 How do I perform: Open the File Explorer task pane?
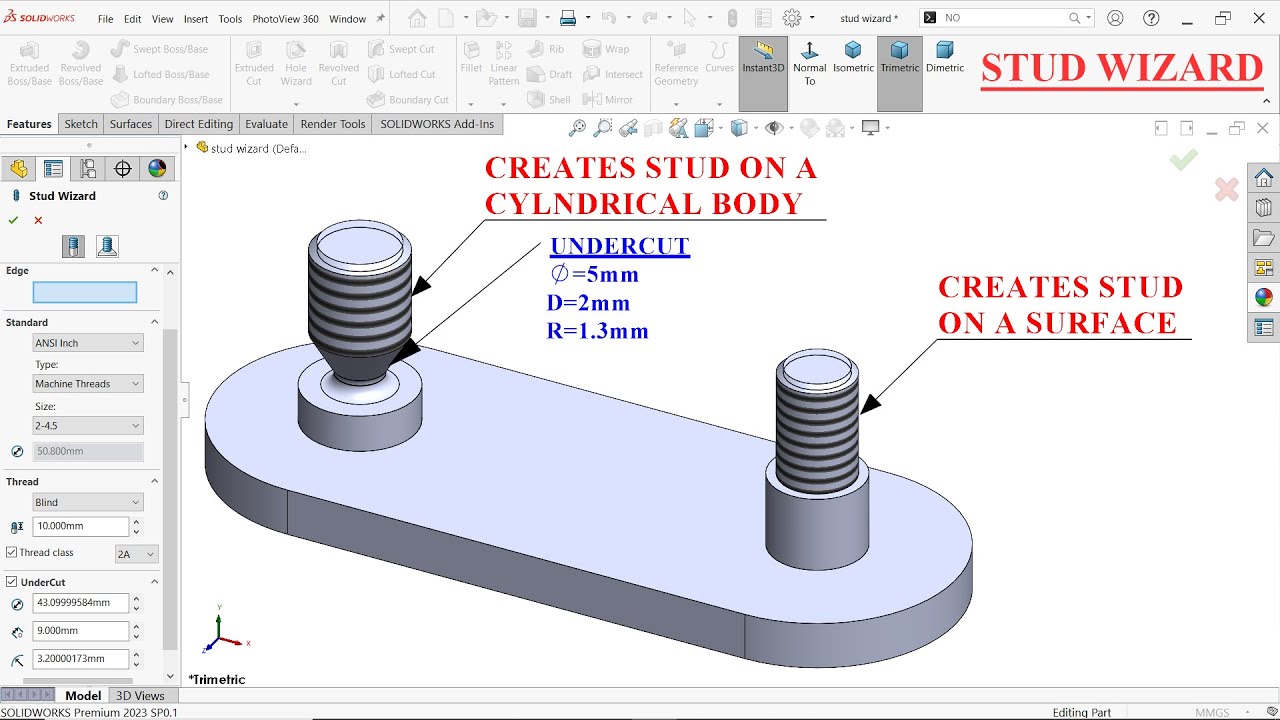(x=1264, y=238)
